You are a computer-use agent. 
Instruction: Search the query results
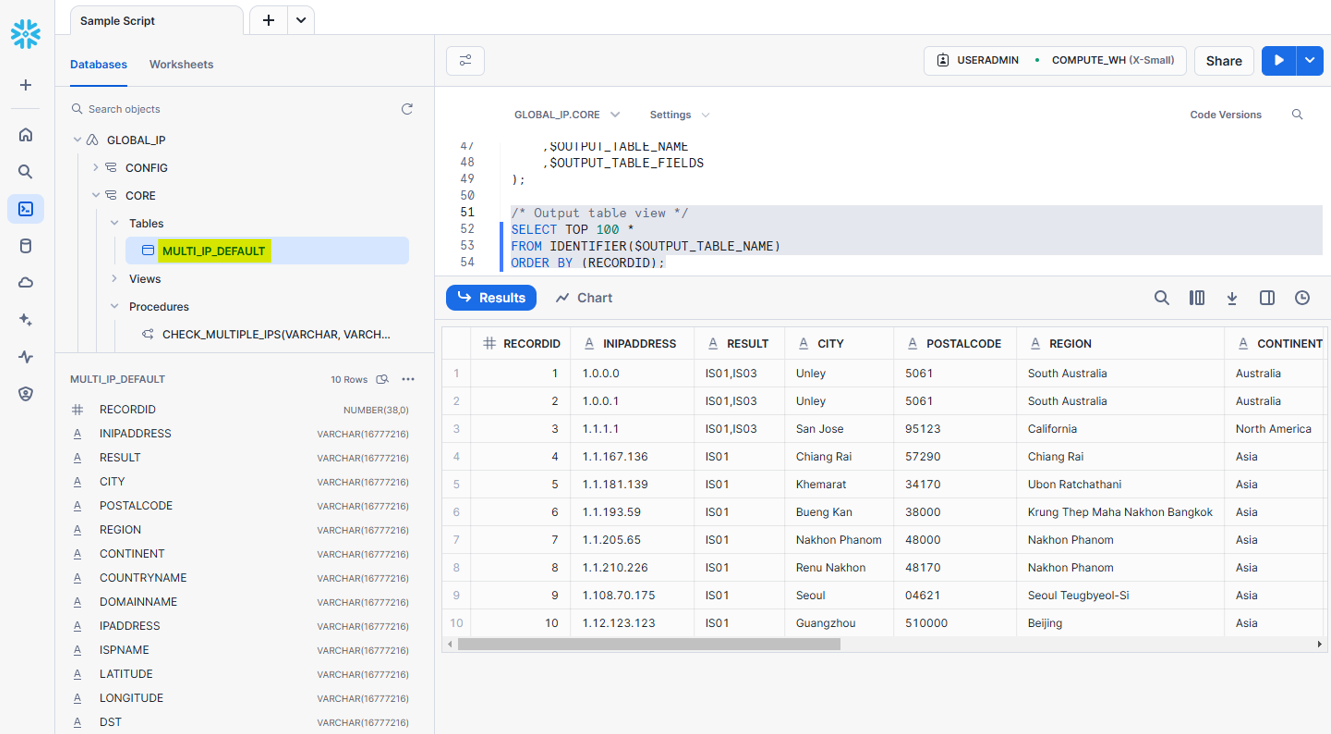[1162, 298]
